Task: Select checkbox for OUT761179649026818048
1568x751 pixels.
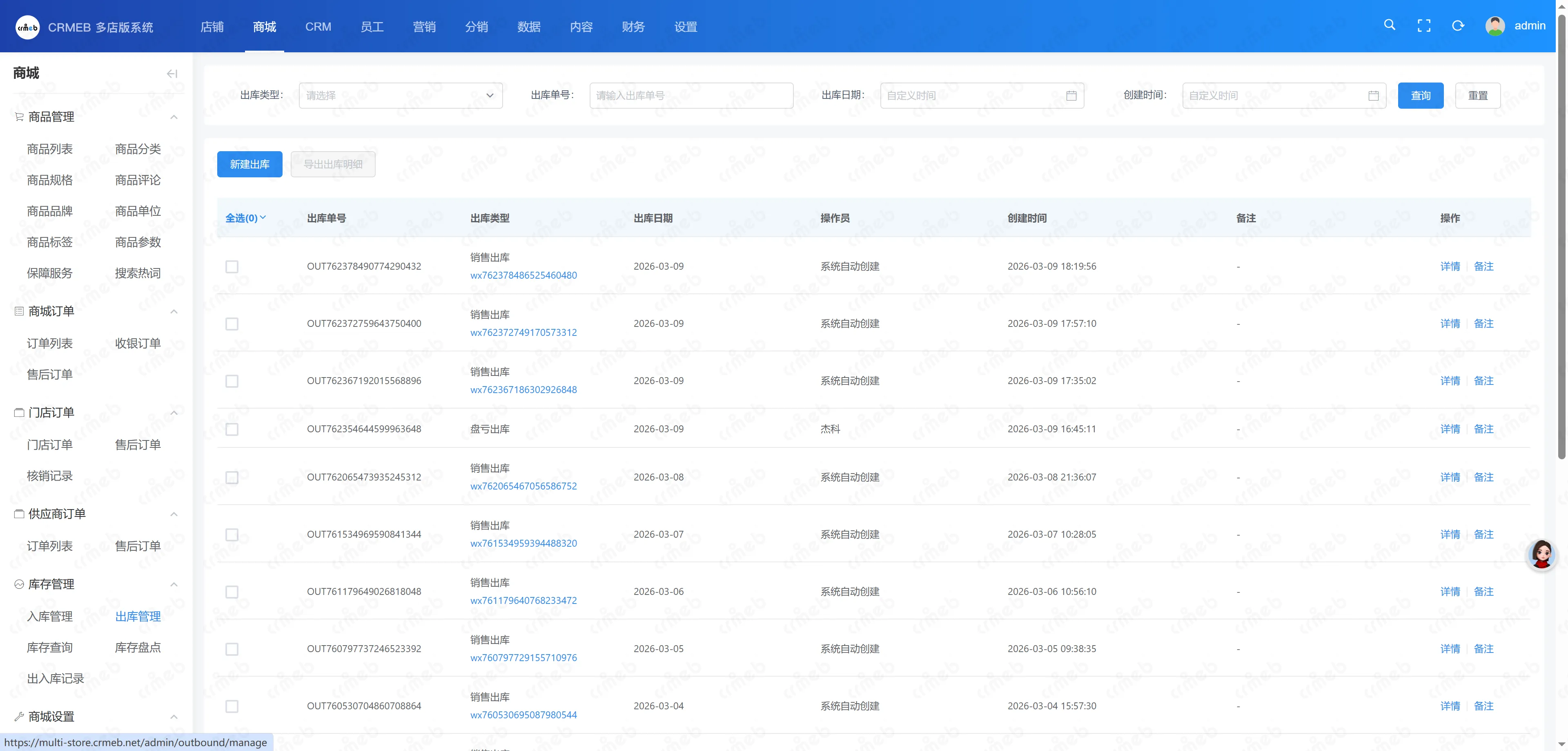Action: point(232,592)
